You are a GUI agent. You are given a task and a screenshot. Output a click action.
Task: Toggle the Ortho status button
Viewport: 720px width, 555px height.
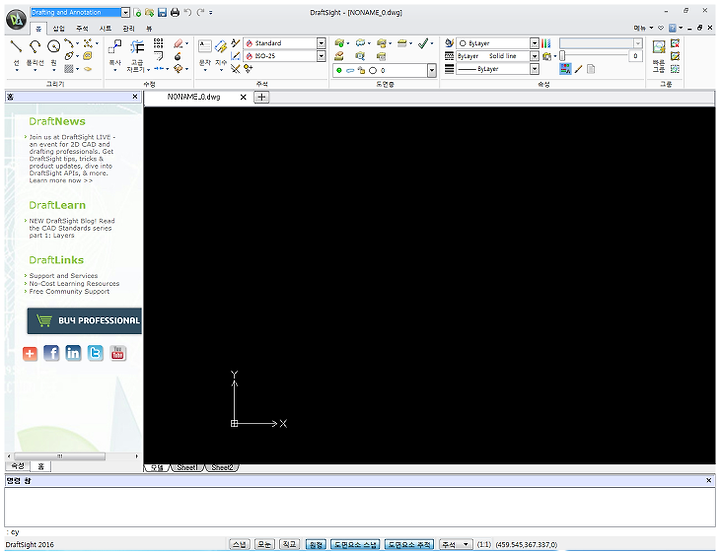coord(289,544)
